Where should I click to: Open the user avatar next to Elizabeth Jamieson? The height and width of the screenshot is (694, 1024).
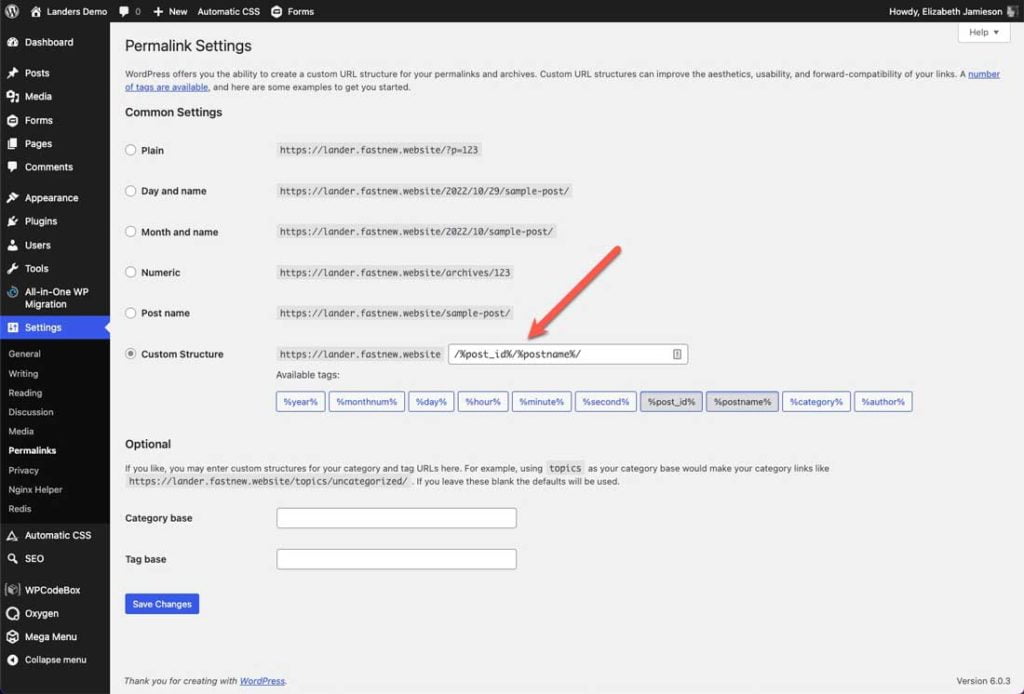tap(1012, 11)
